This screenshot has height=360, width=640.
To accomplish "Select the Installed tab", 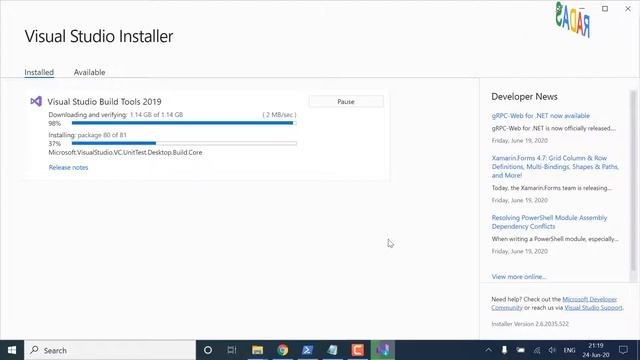I will point(39,72).
